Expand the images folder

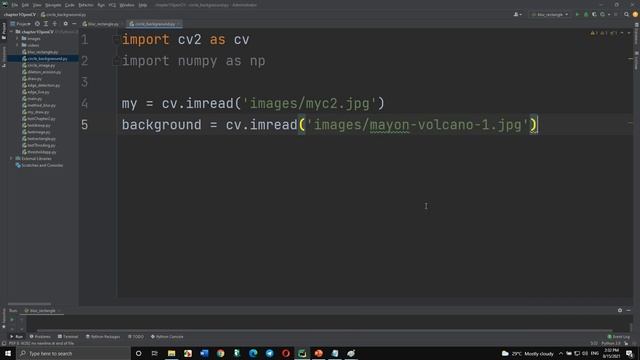tap(18, 39)
